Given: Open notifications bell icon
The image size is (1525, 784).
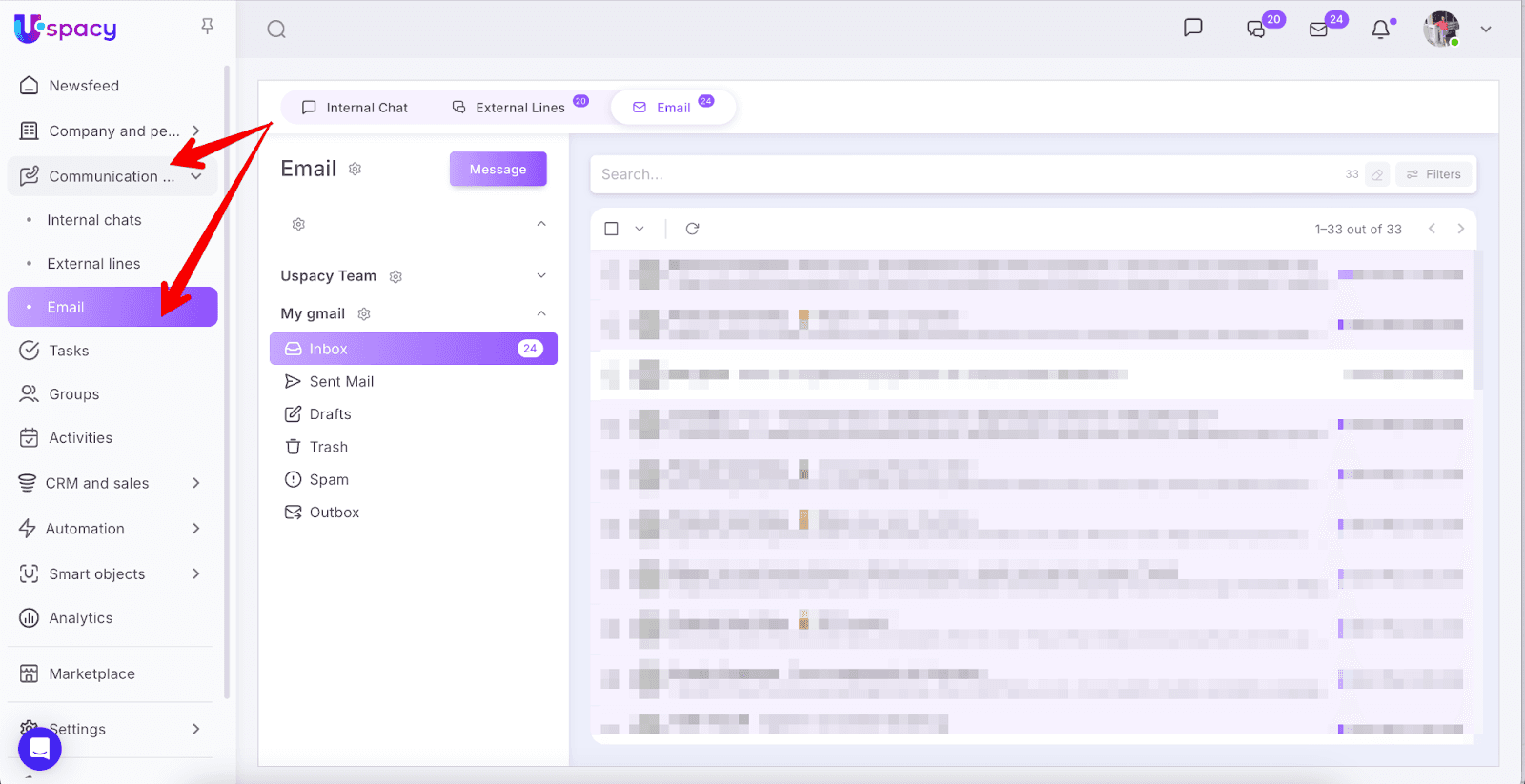Looking at the screenshot, I should (1380, 30).
